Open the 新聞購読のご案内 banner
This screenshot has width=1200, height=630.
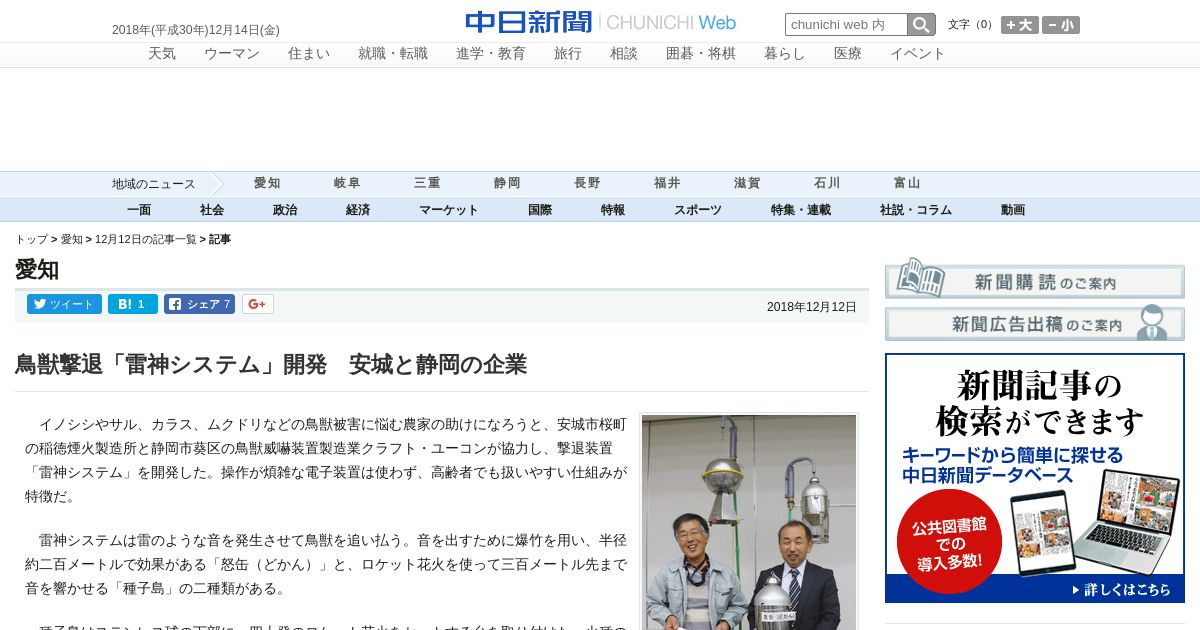click(x=1035, y=280)
